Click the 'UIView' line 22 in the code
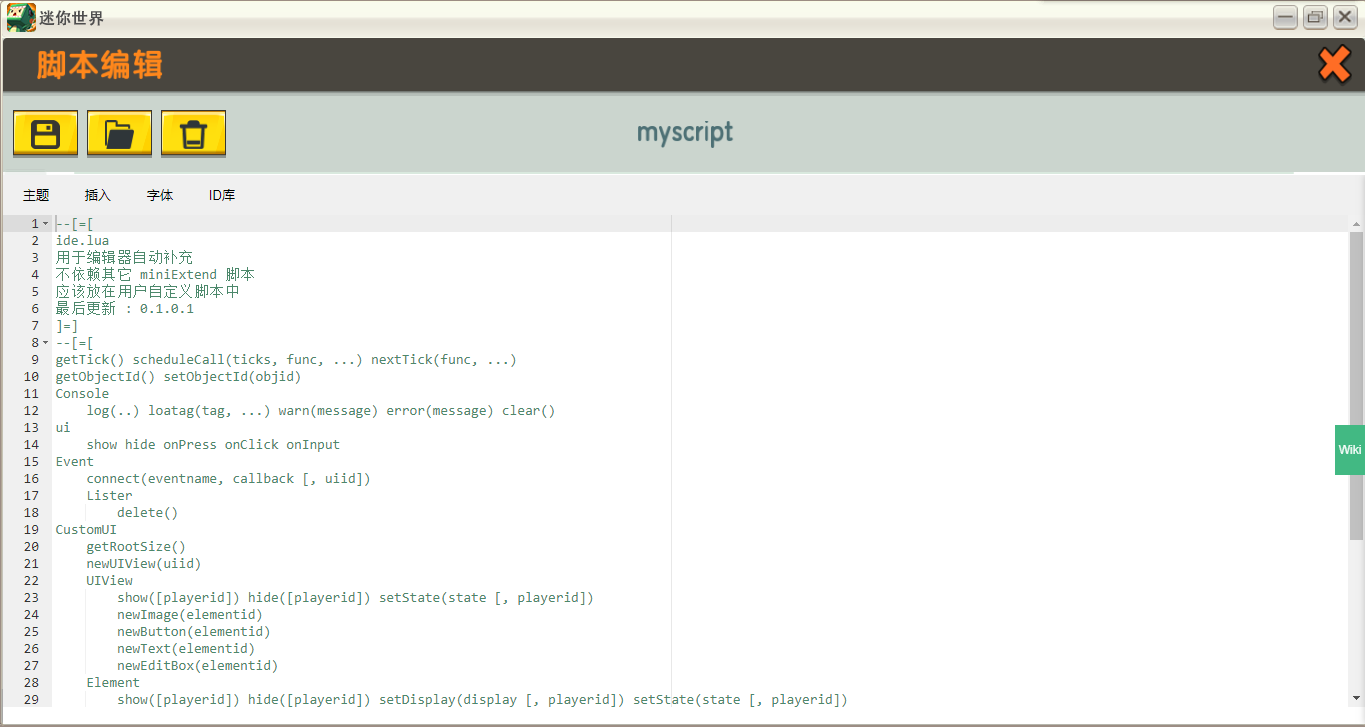1365x727 pixels. (109, 581)
